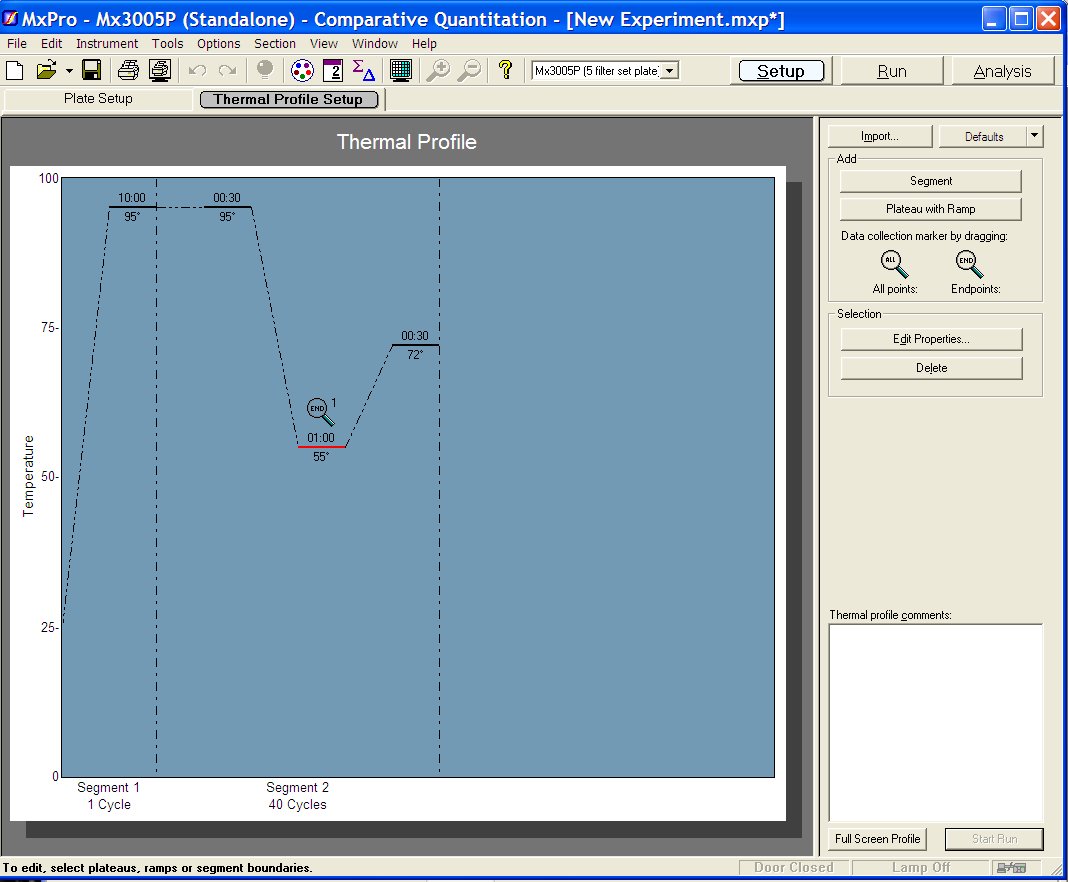This screenshot has width=1068, height=882.
Task: Open the filter set color wheel icon
Action: (x=301, y=70)
